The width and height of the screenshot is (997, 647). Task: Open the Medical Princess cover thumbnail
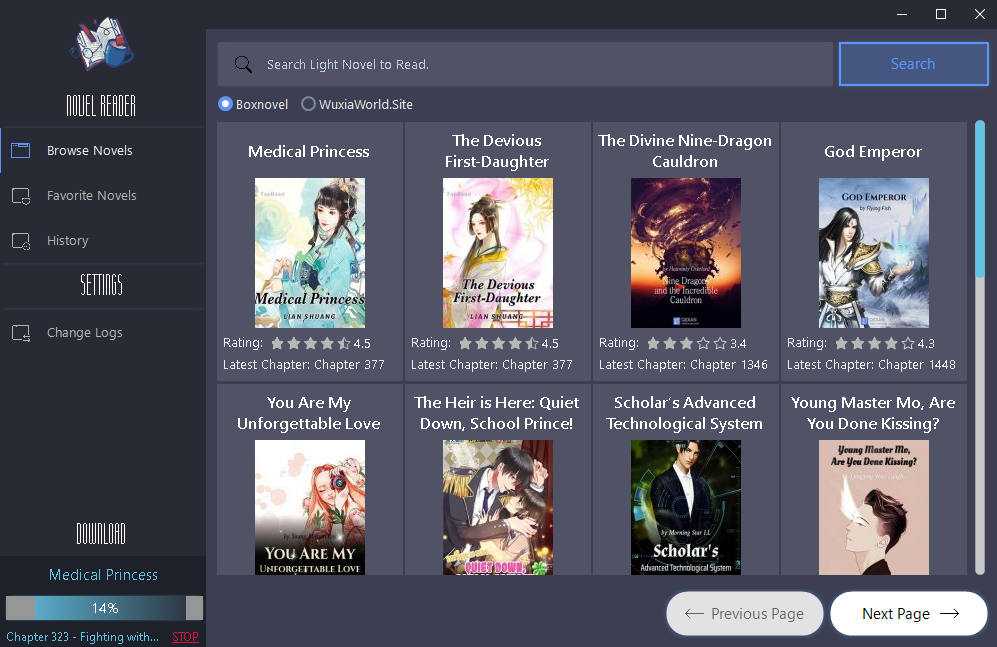(310, 253)
